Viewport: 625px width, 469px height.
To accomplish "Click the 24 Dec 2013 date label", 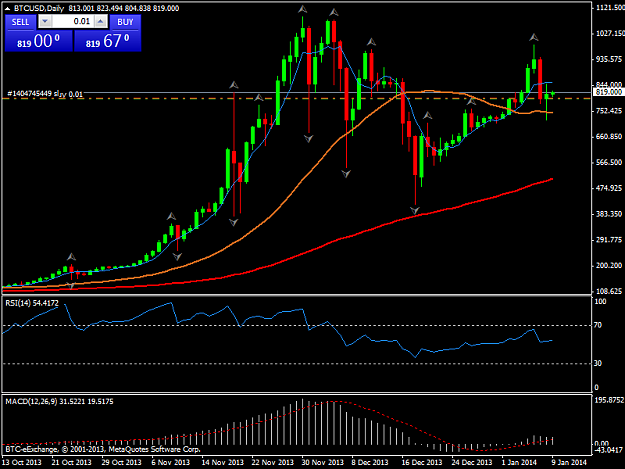I will (472, 462).
